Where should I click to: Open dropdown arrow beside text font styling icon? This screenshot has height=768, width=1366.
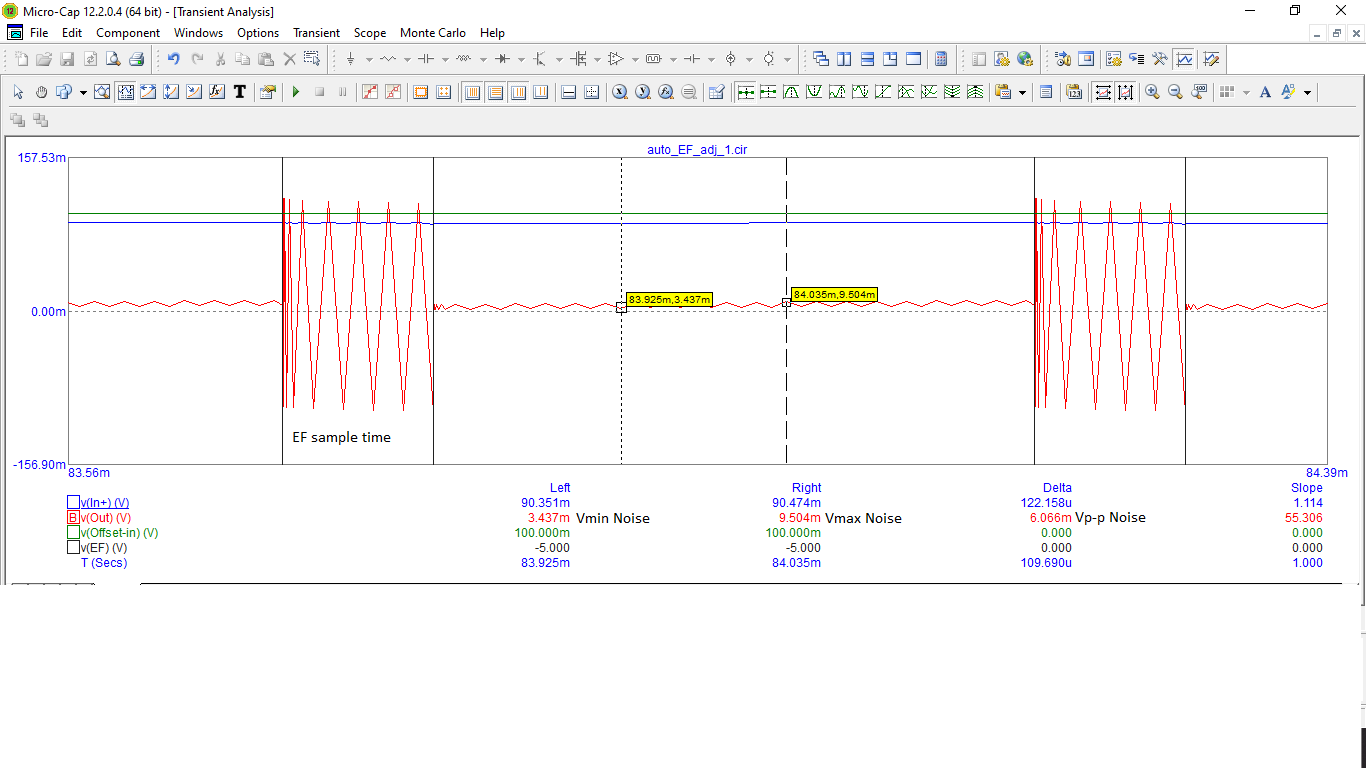coord(1307,93)
